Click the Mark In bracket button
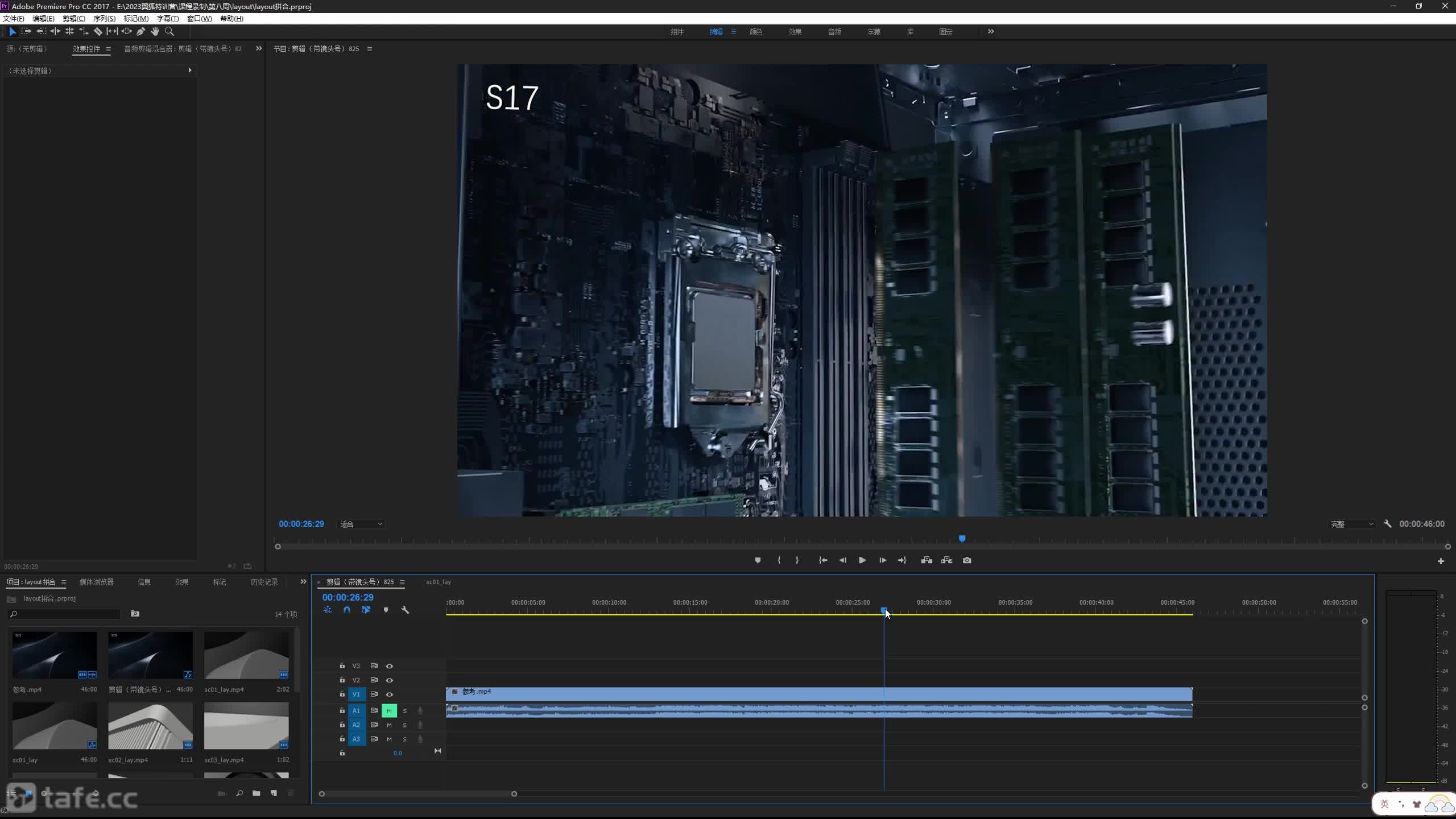Viewport: 1456px width, 819px height. [779, 560]
